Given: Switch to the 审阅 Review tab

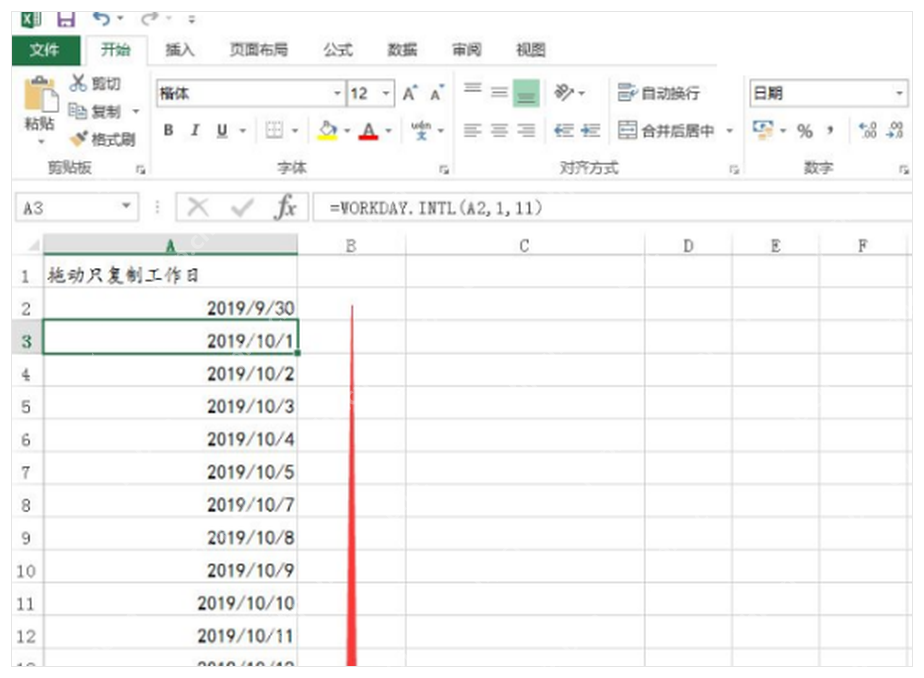Looking at the screenshot, I should (x=467, y=50).
